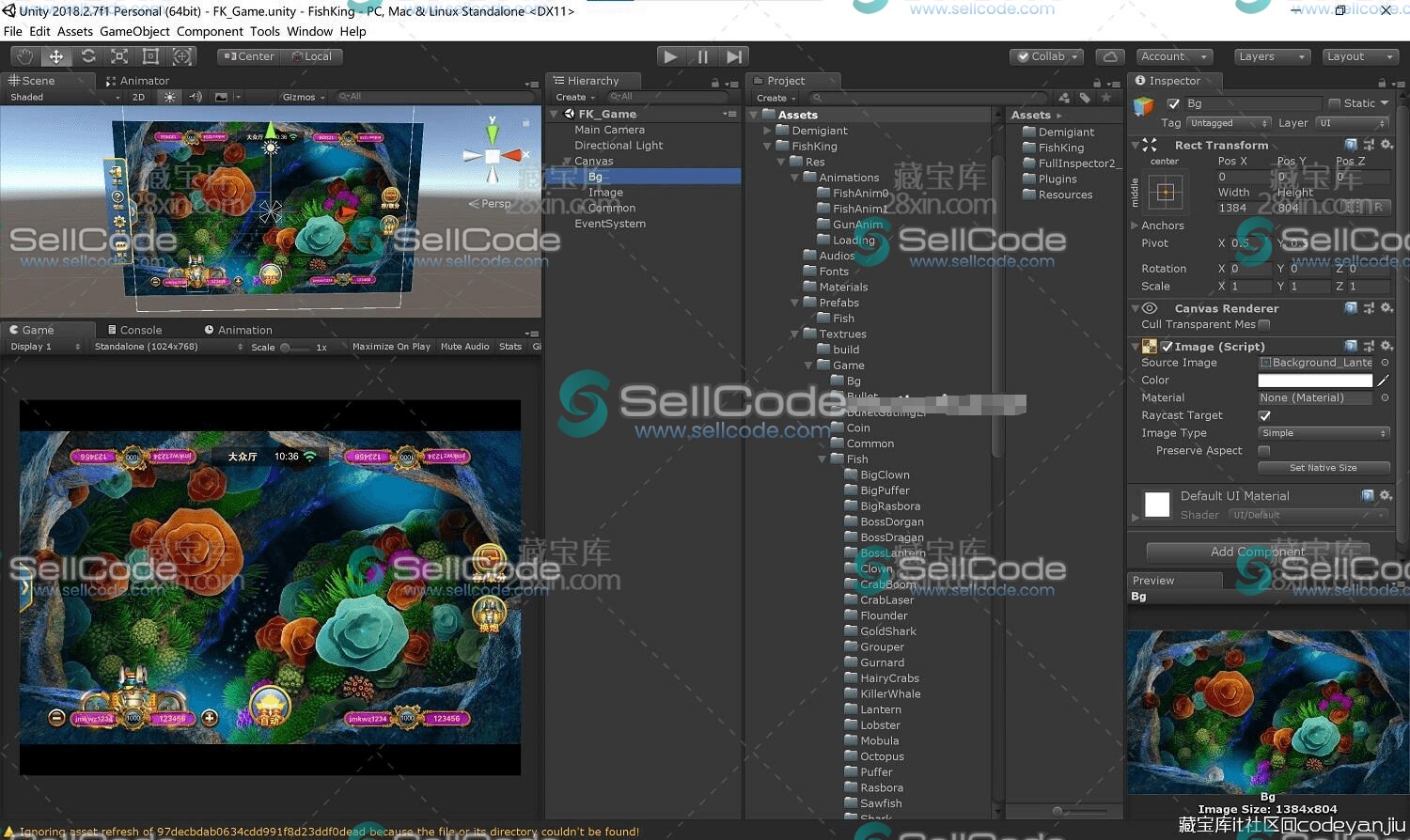Open the Layout dropdown
Viewport: 1410px width, 840px height.
click(x=1358, y=56)
